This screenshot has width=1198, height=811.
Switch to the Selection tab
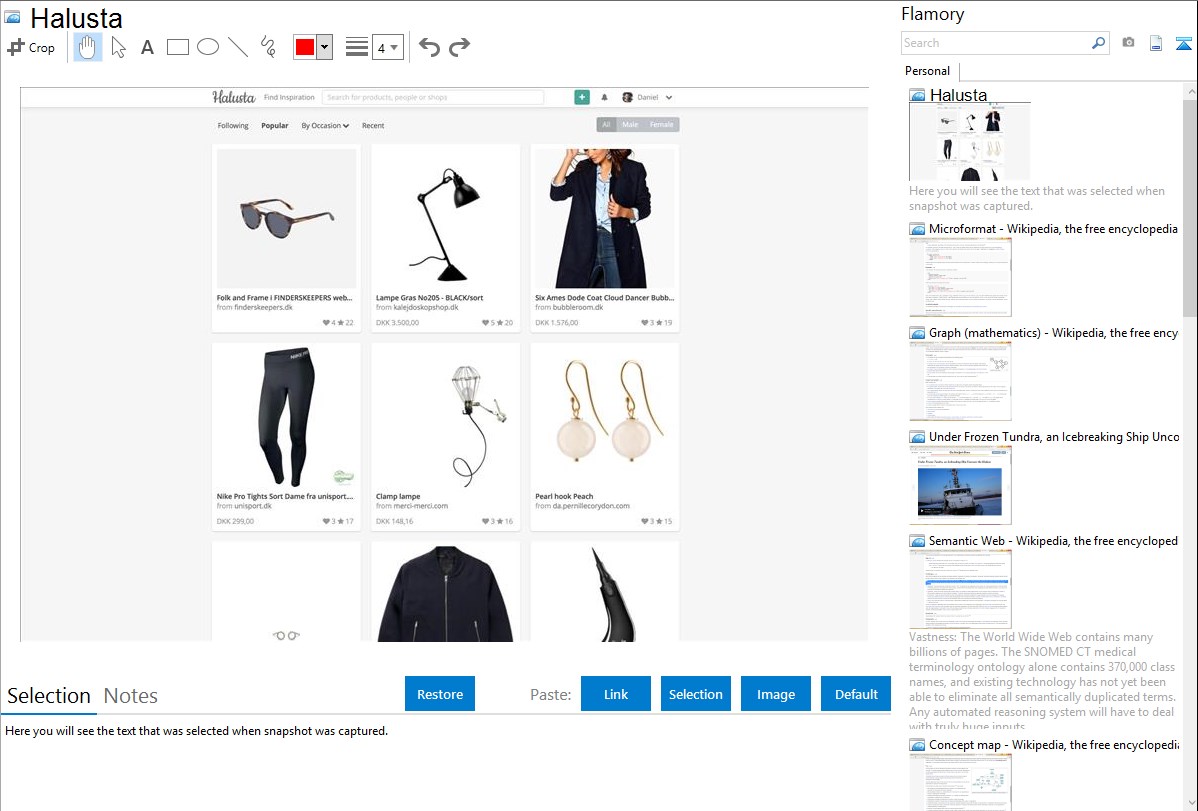(49, 696)
